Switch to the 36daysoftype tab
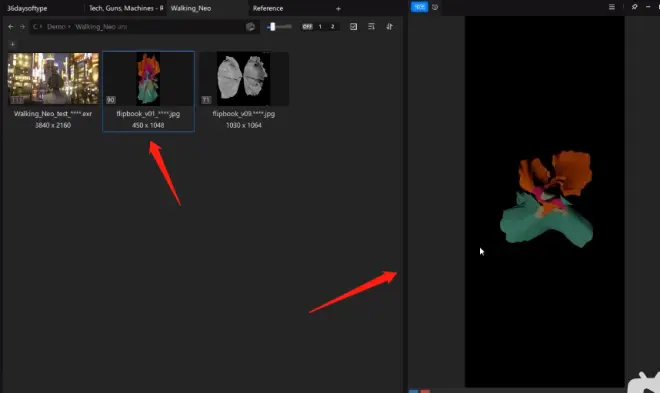Image resolution: width=660 pixels, height=393 pixels. (x=27, y=8)
